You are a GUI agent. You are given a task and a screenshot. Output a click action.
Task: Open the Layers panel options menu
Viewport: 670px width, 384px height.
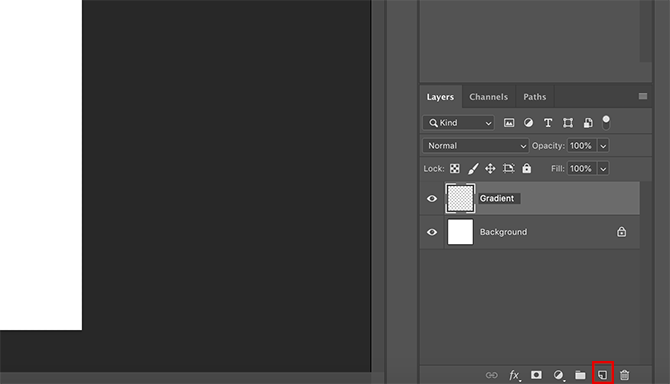click(x=643, y=97)
